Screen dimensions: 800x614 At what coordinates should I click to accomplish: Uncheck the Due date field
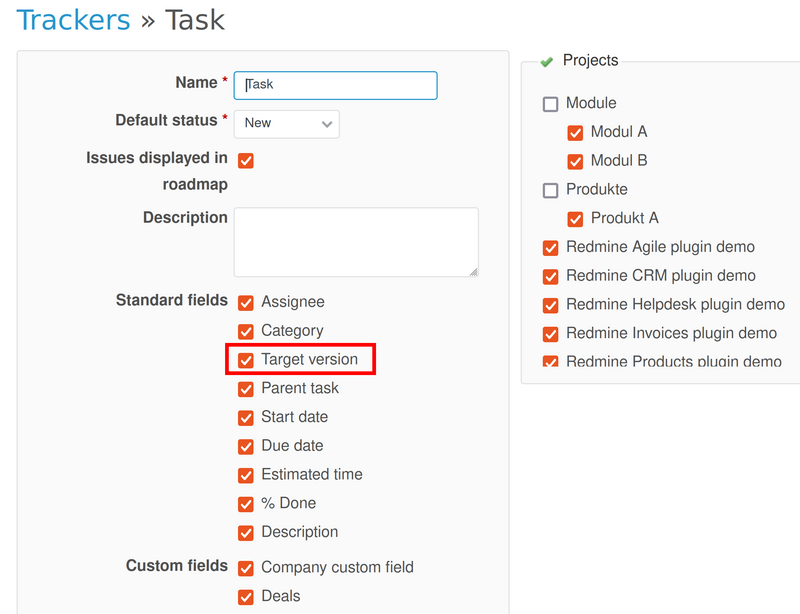[246, 446]
